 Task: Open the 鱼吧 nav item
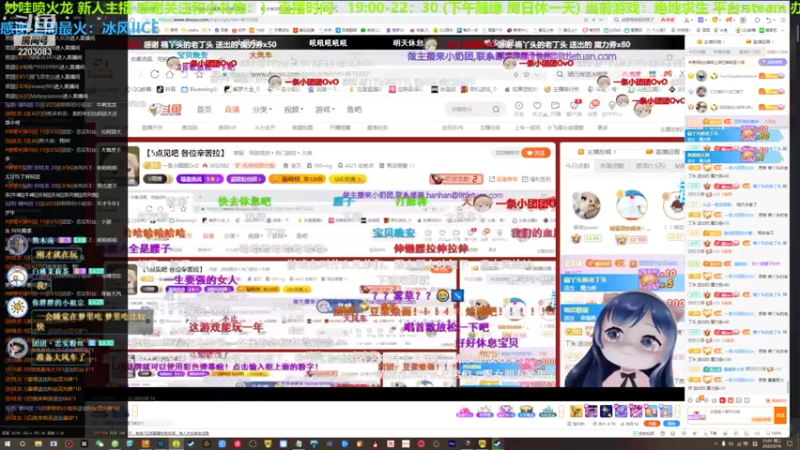[354, 110]
